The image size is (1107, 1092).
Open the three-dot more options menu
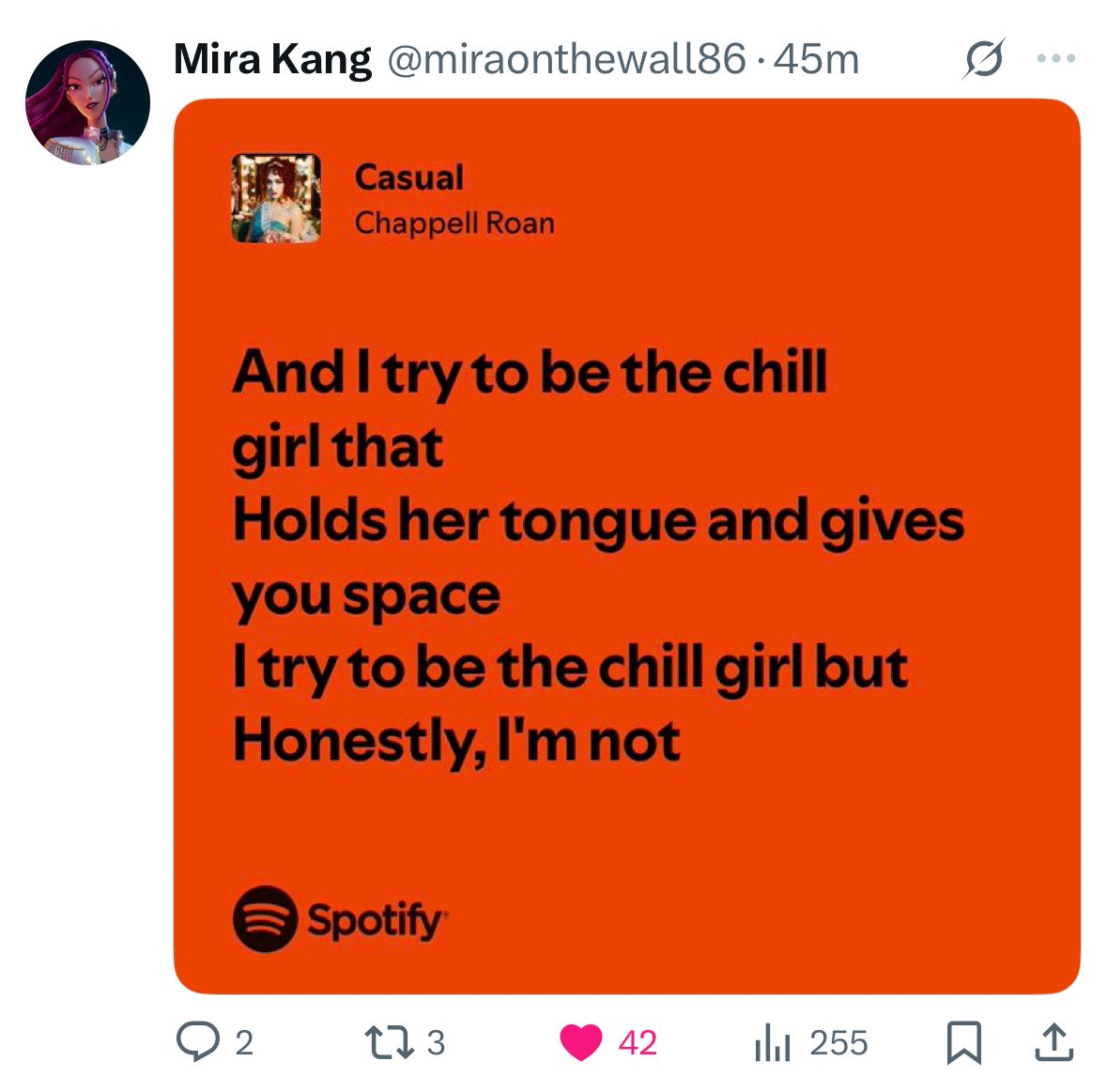click(x=1056, y=58)
